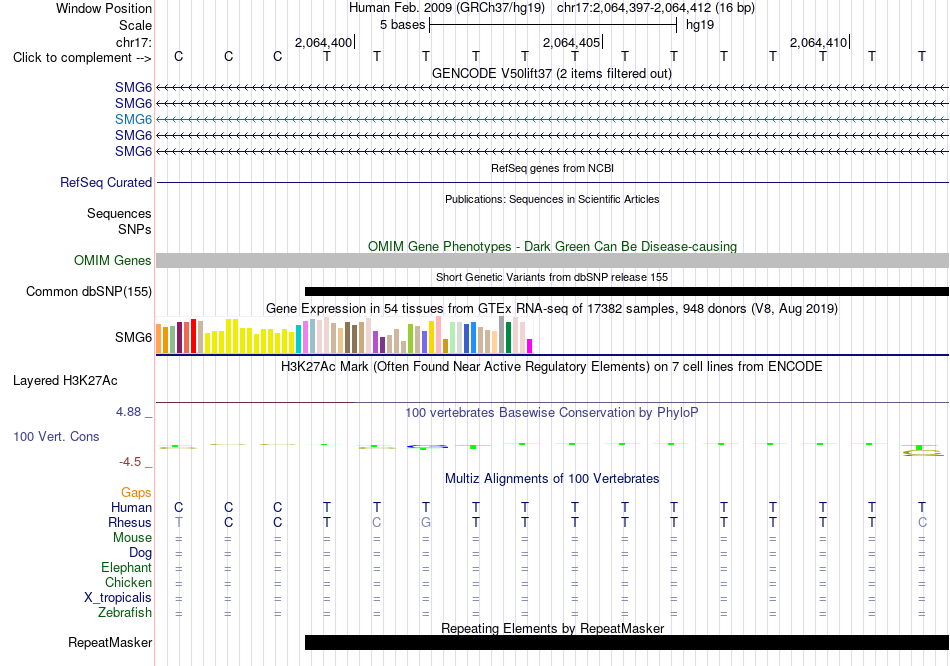This screenshot has width=950, height=666.
Task: Click the 'chr17:' ruler label
Action: coord(134,42)
